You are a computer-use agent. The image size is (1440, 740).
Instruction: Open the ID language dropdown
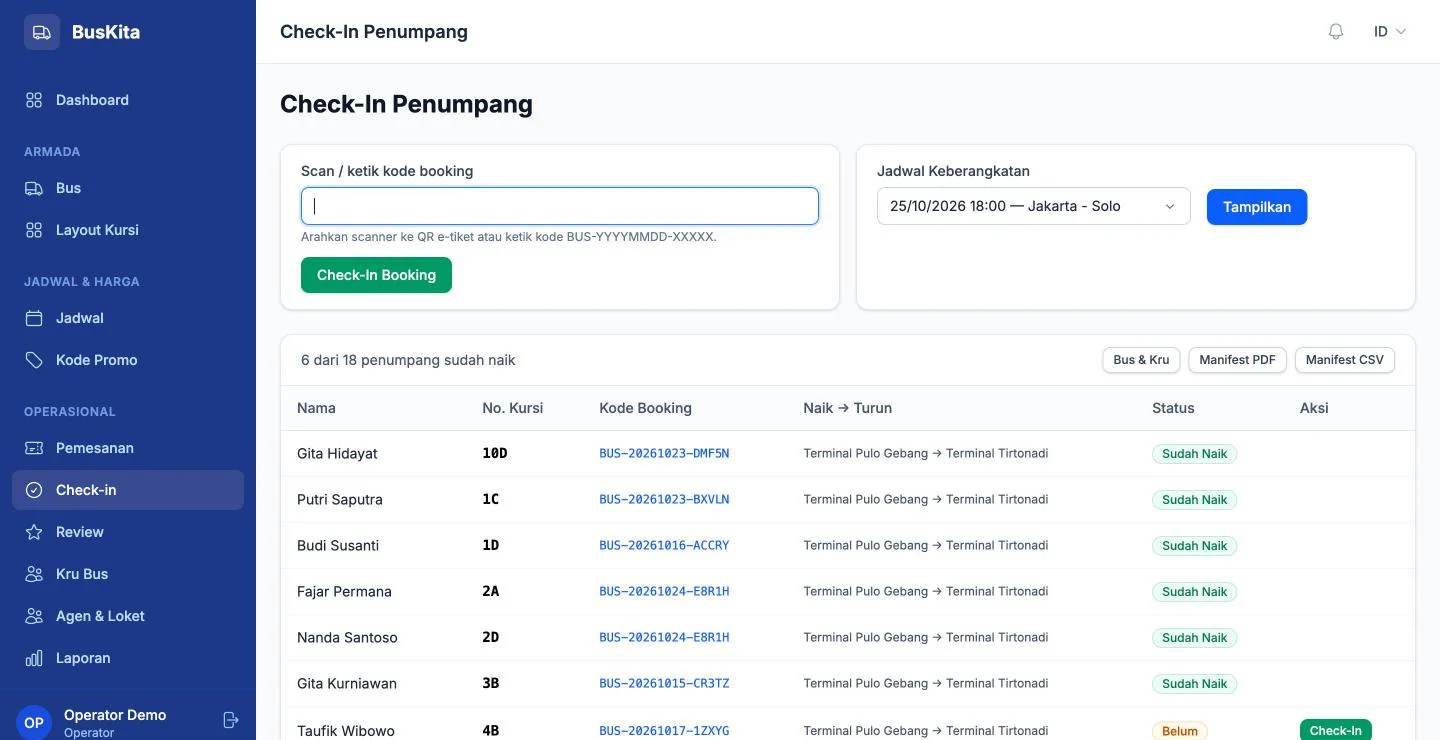coord(1390,32)
